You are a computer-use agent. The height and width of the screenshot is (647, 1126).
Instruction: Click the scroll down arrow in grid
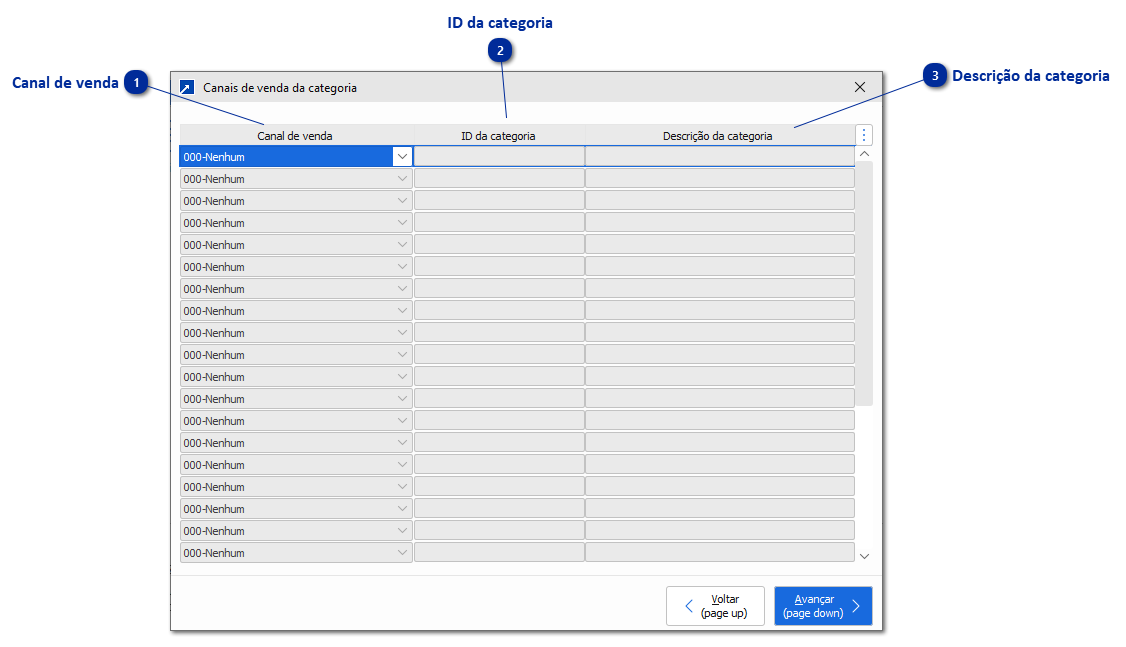pos(865,556)
